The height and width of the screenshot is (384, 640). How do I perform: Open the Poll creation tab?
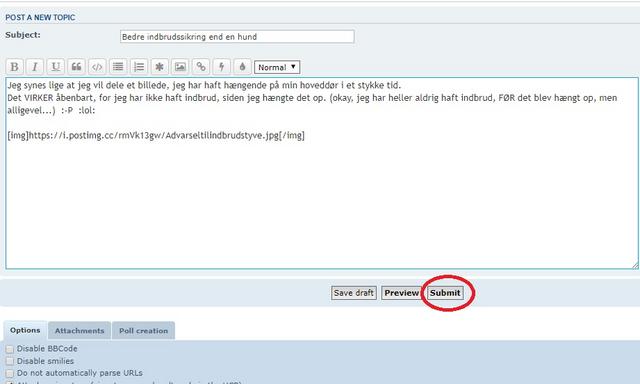click(144, 331)
